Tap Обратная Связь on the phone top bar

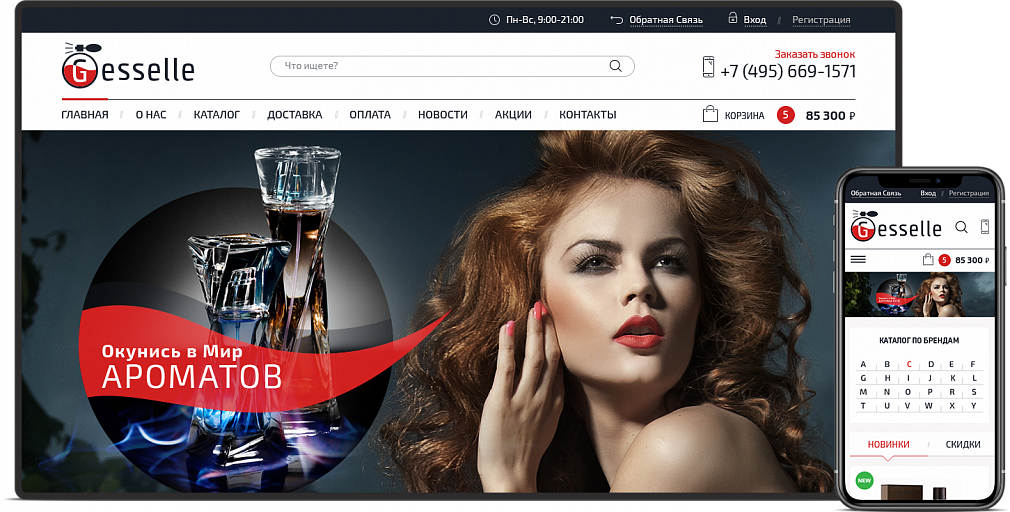coord(876,193)
